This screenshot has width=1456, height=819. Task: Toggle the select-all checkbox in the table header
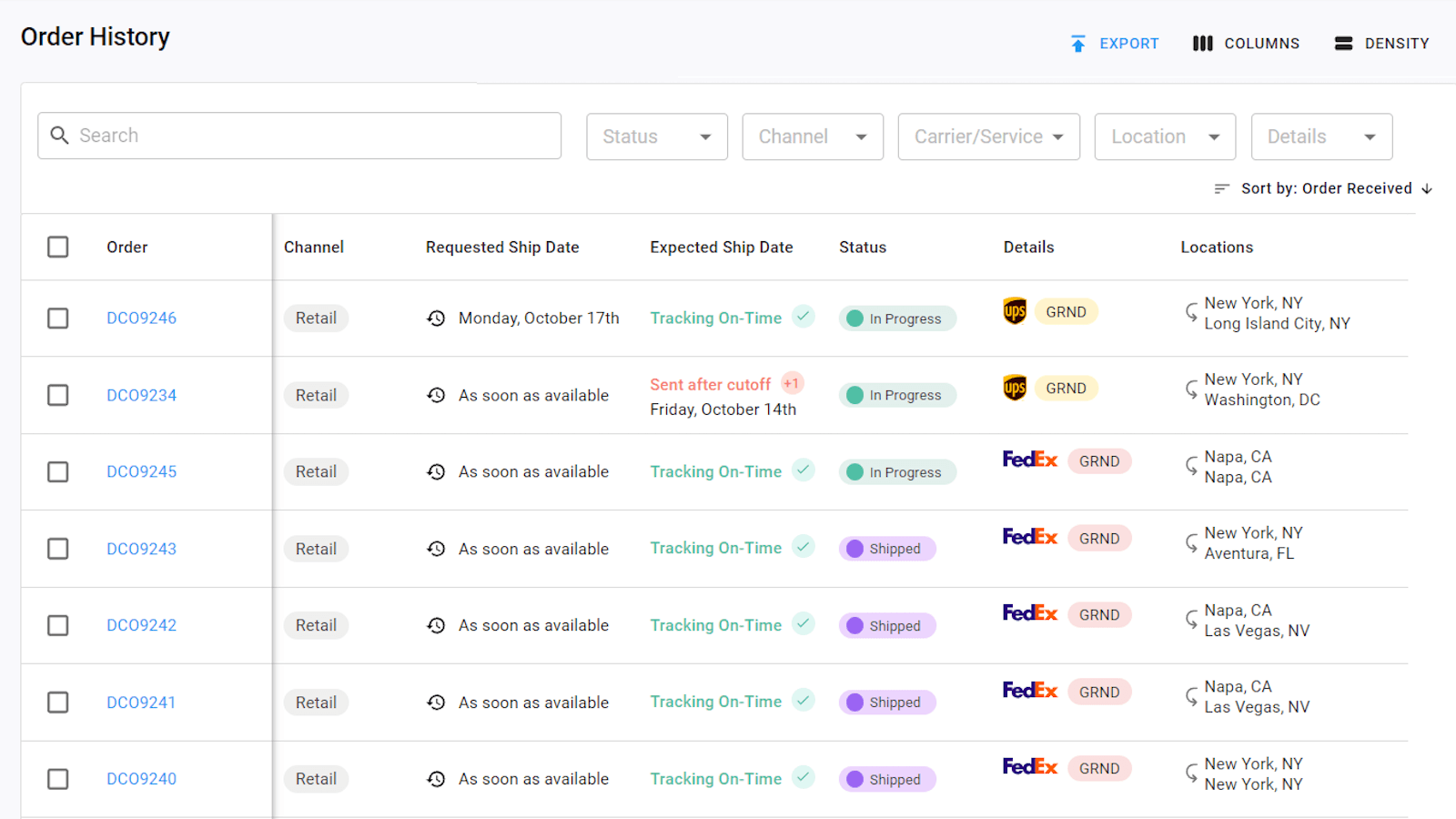[x=57, y=247]
